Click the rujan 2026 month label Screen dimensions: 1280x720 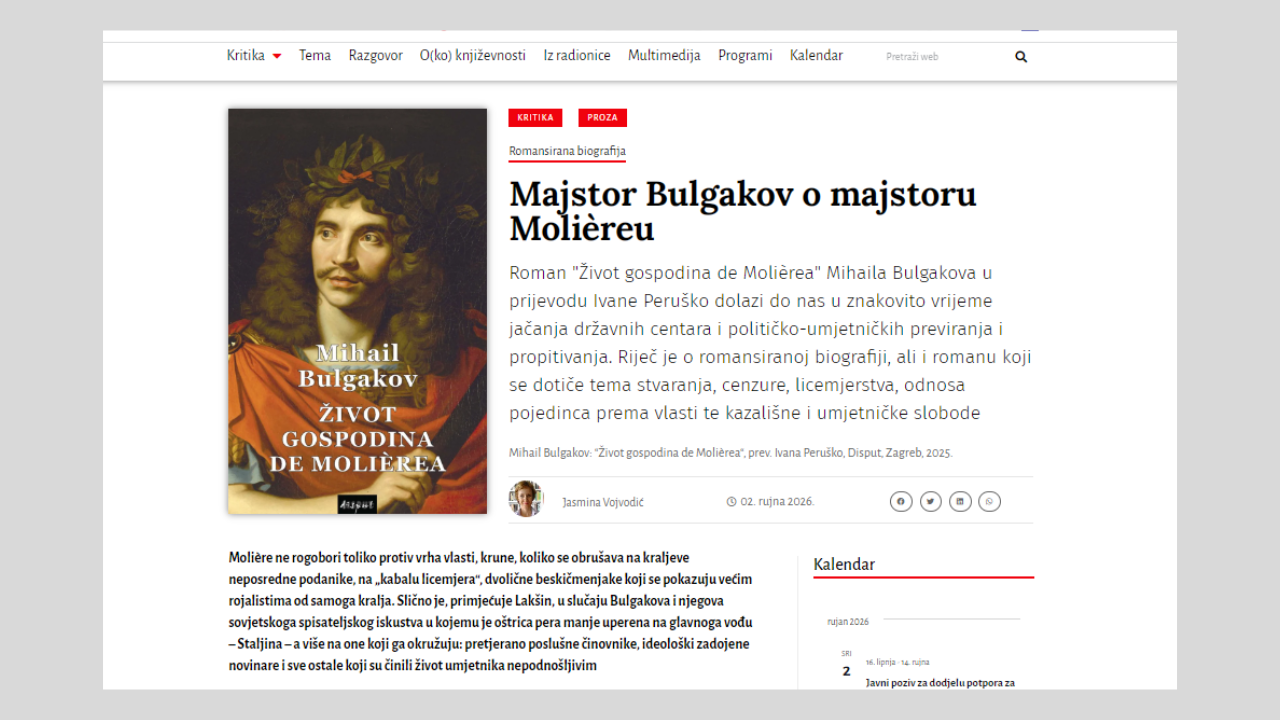pos(848,622)
